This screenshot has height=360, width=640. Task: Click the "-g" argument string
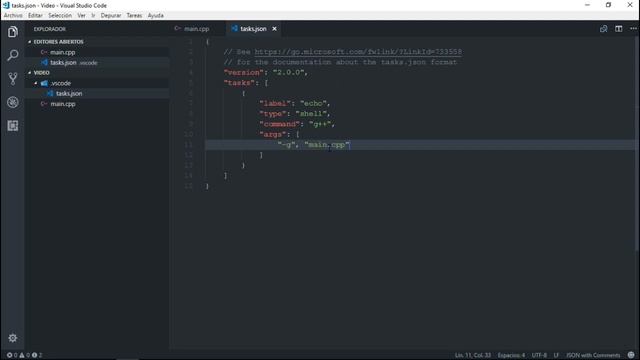coord(287,145)
